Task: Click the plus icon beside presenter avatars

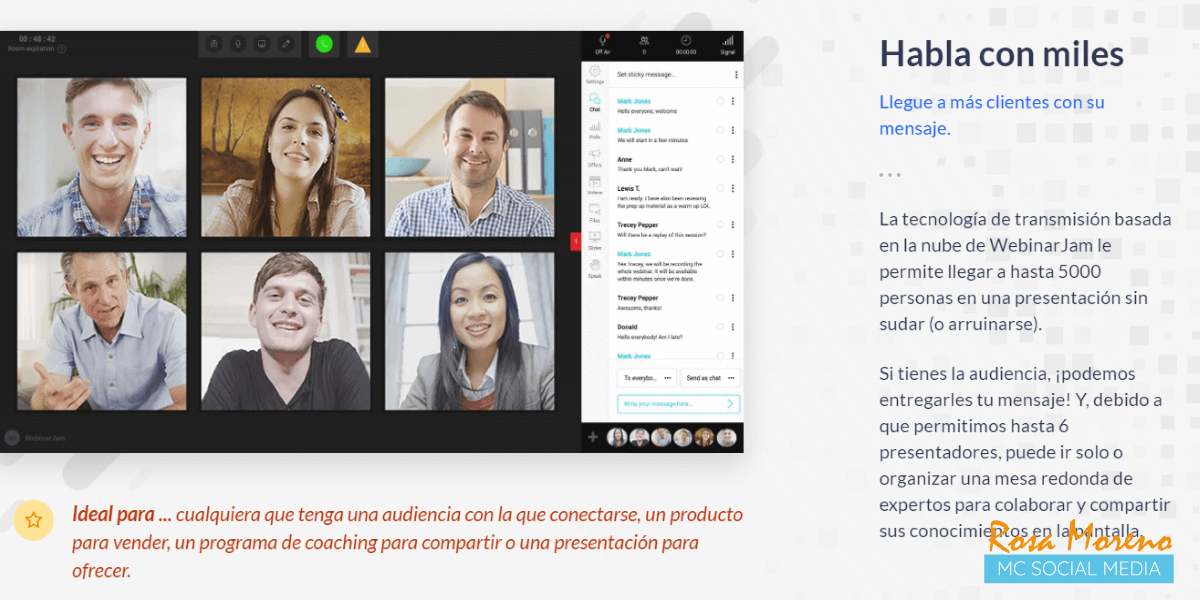Action: [x=593, y=437]
